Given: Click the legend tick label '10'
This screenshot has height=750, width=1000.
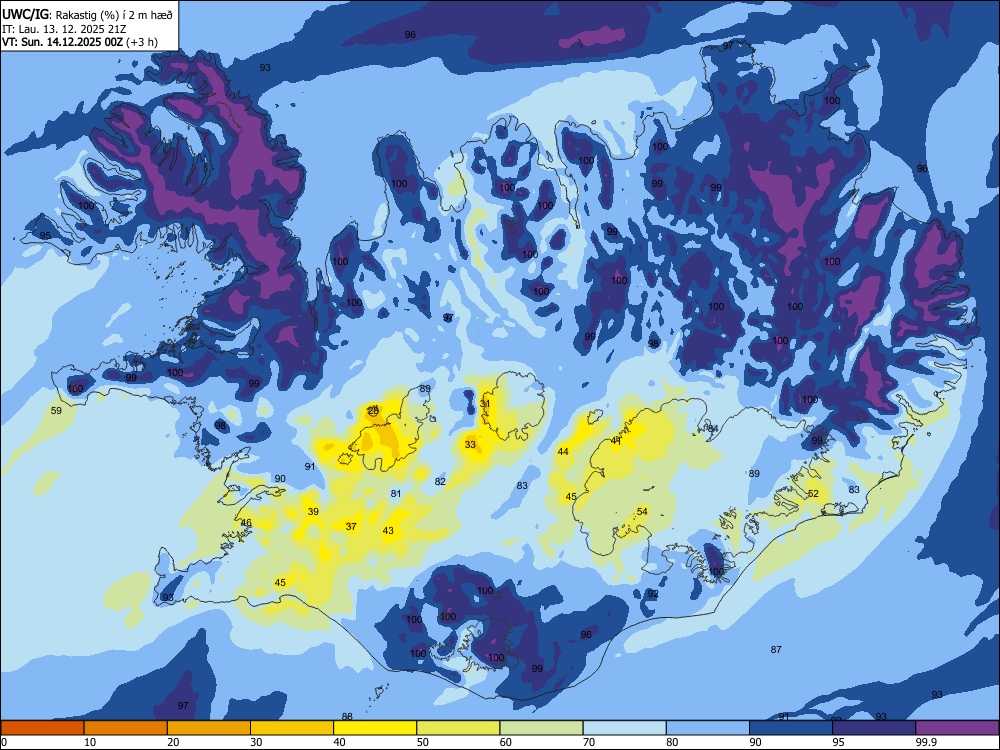Looking at the screenshot, I should (90, 742).
